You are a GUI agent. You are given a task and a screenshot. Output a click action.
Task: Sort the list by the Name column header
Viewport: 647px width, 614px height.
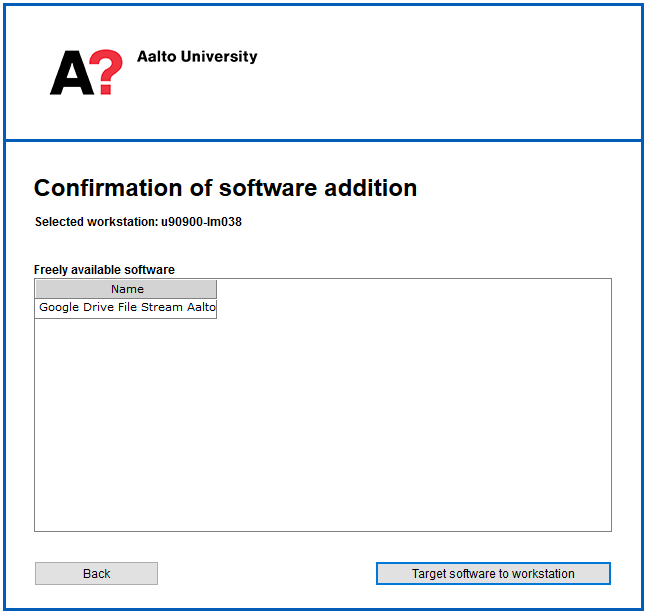126,289
